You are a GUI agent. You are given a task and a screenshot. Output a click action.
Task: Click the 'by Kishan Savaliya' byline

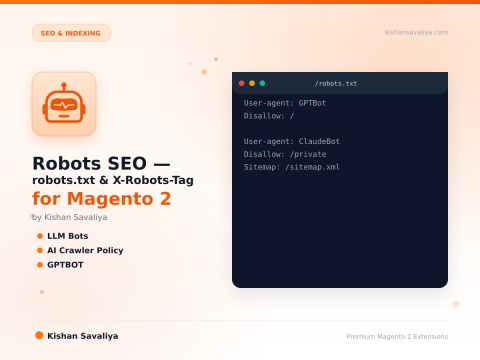point(70,217)
